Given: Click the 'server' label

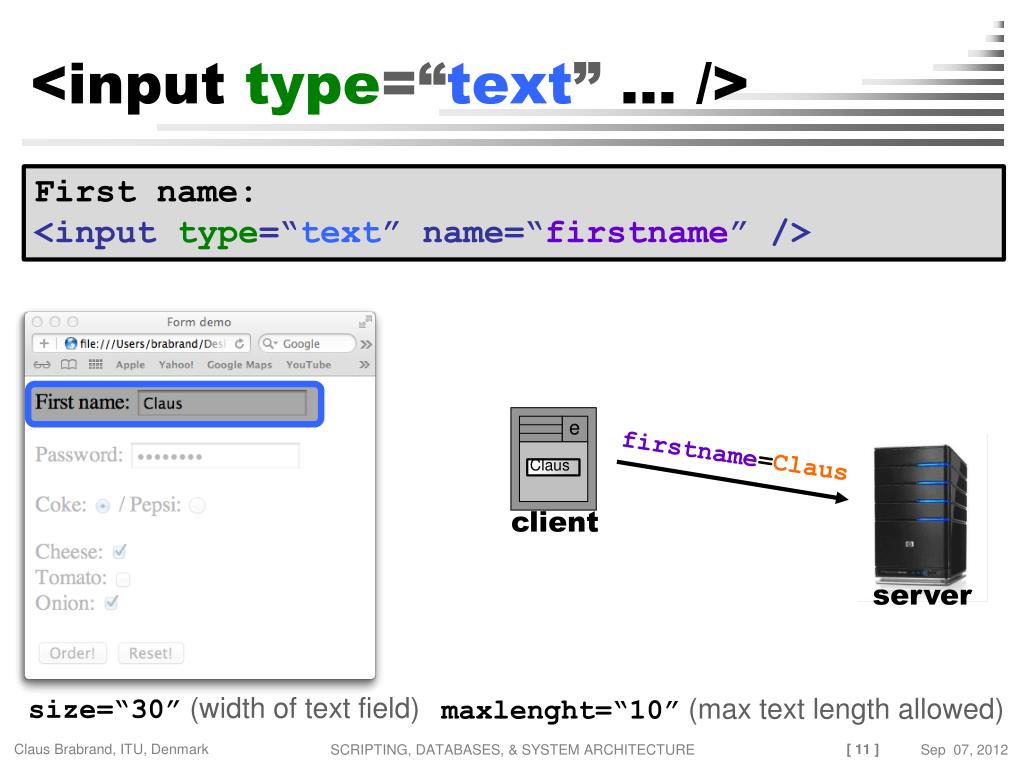Looking at the screenshot, I should pos(922,595).
